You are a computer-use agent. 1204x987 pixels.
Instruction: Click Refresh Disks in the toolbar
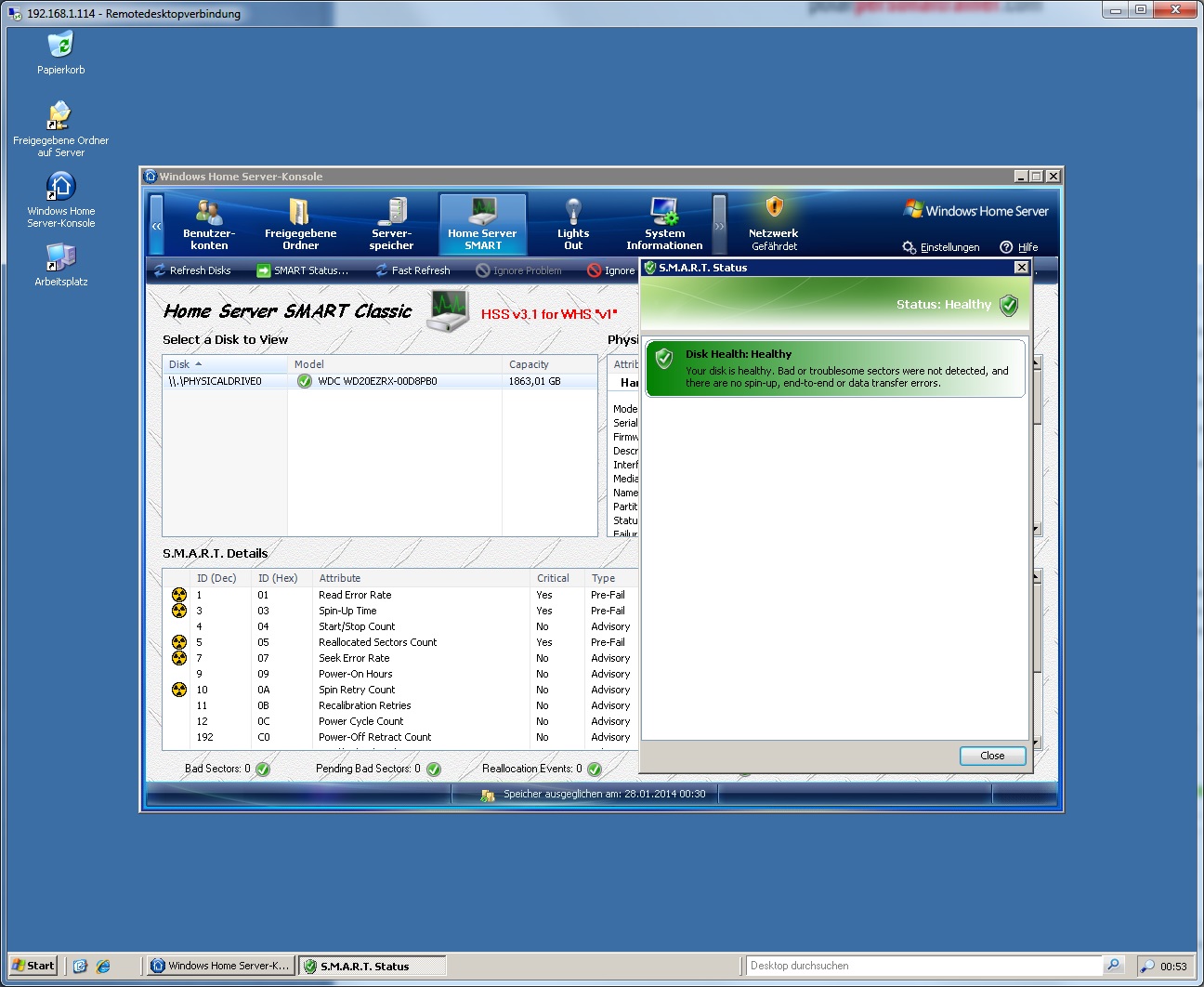tap(192, 270)
